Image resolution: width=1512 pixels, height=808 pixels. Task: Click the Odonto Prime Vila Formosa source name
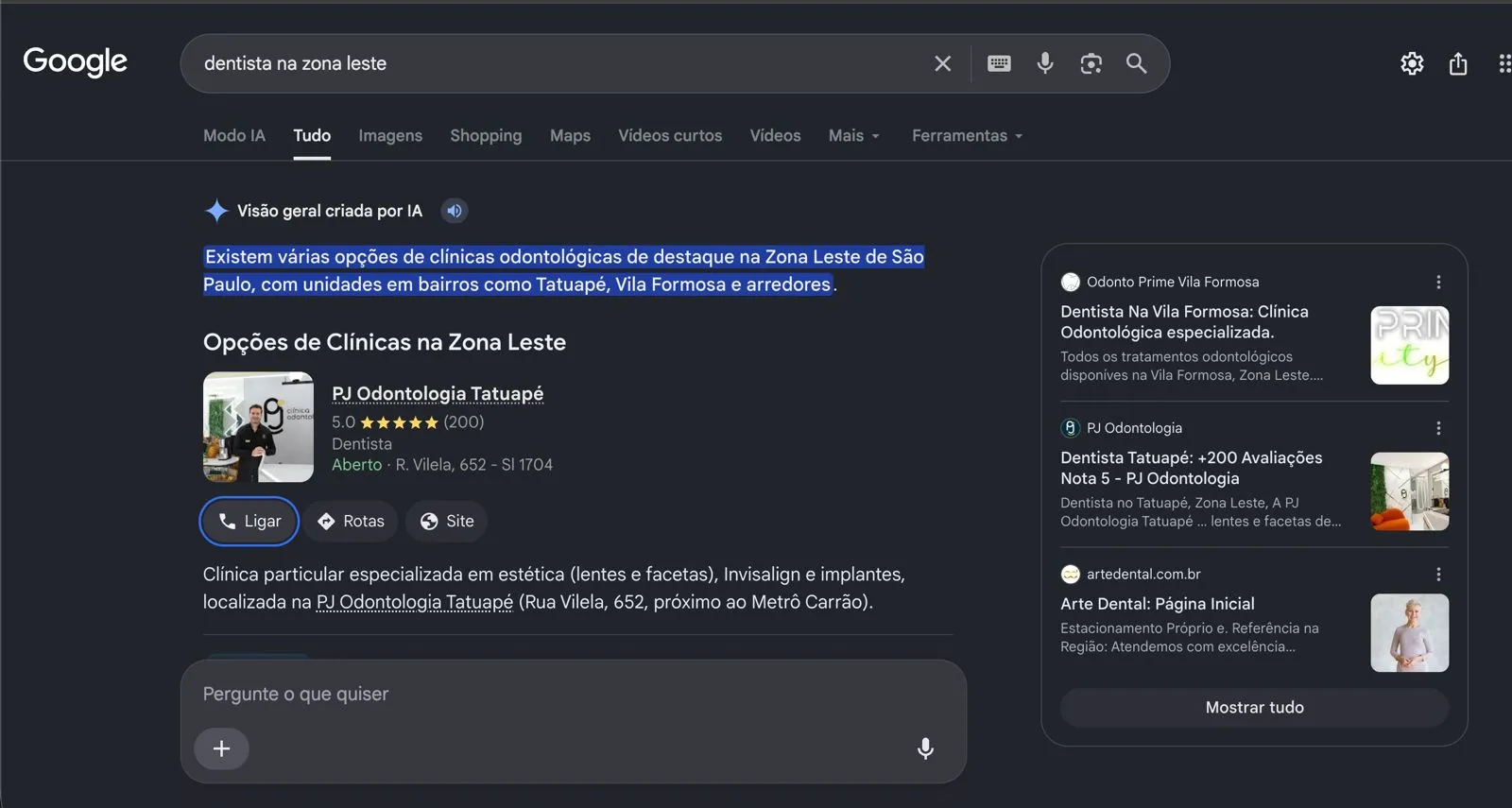coord(1173,282)
